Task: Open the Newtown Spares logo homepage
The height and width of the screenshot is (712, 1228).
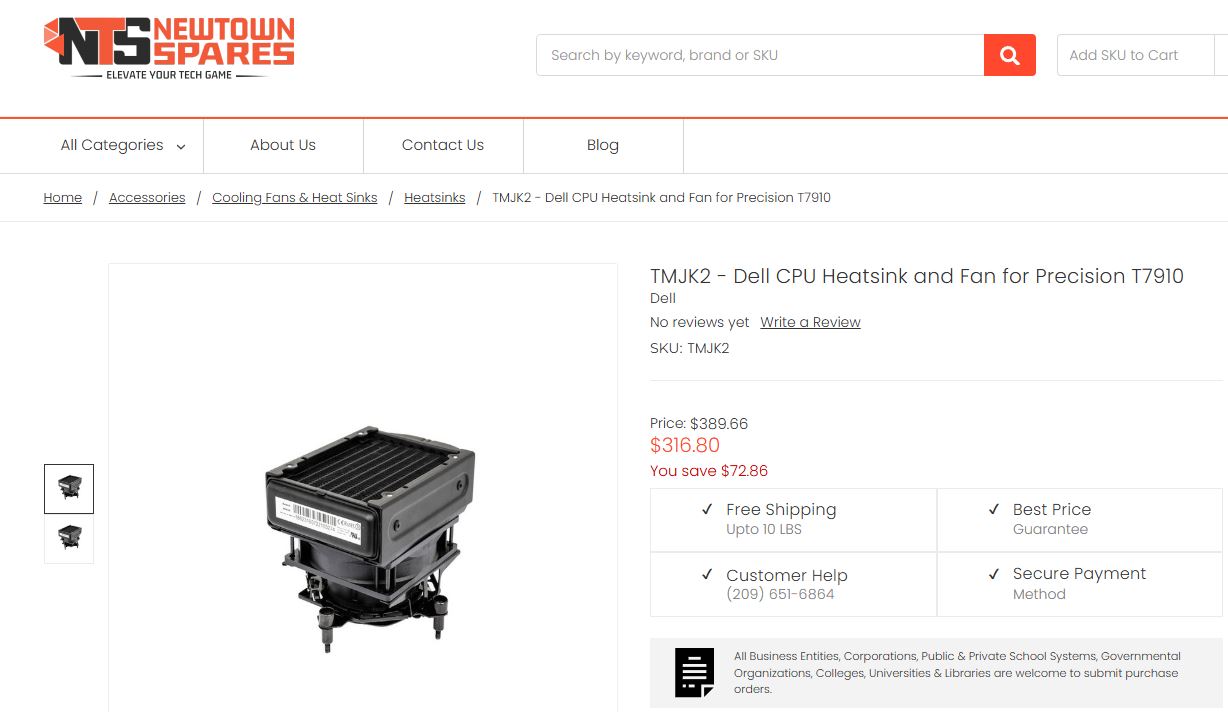Action: (169, 47)
